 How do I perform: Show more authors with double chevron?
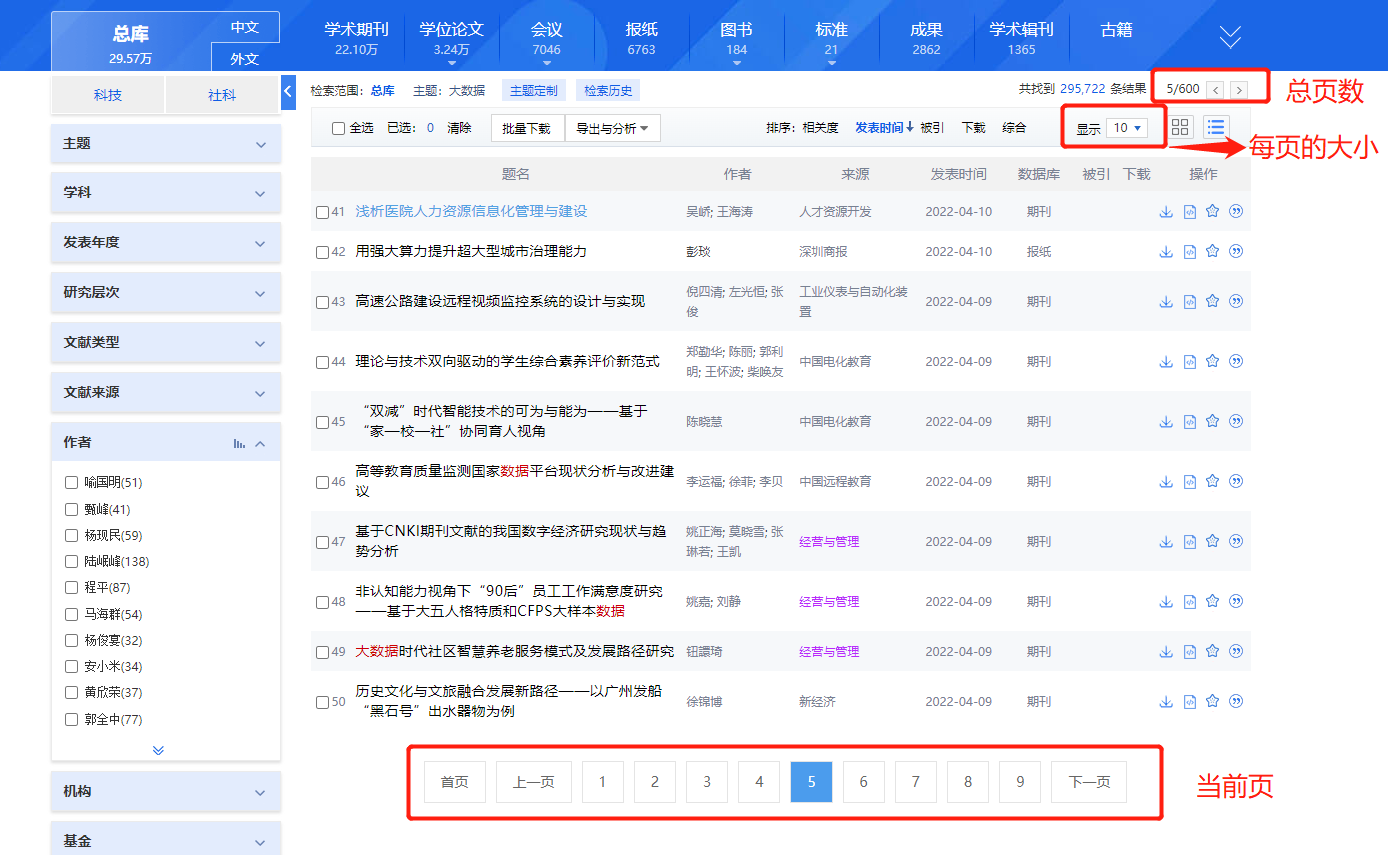pos(158,750)
